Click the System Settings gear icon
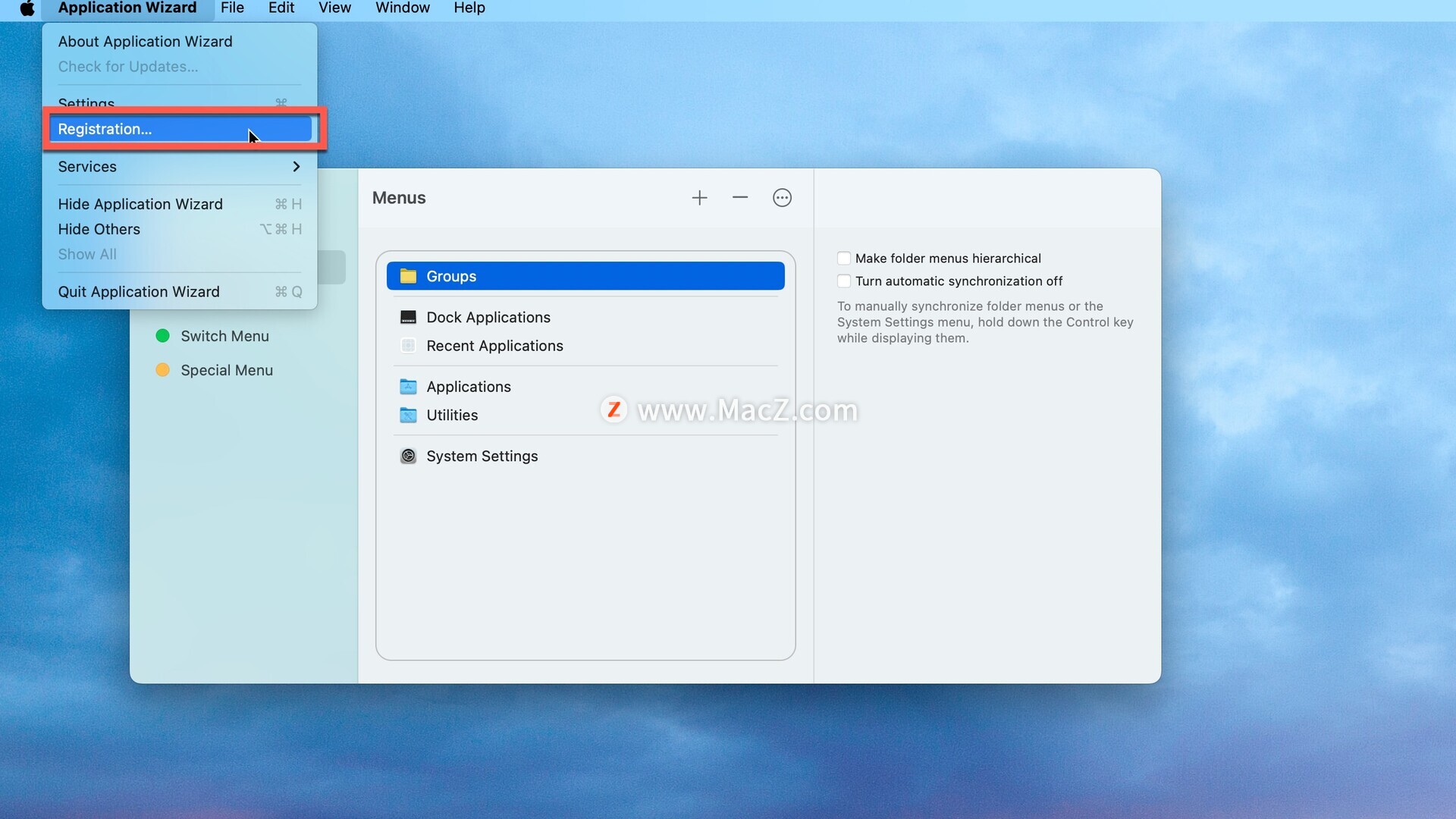This screenshot has width=1456, height=819. [x=408, y=456]
